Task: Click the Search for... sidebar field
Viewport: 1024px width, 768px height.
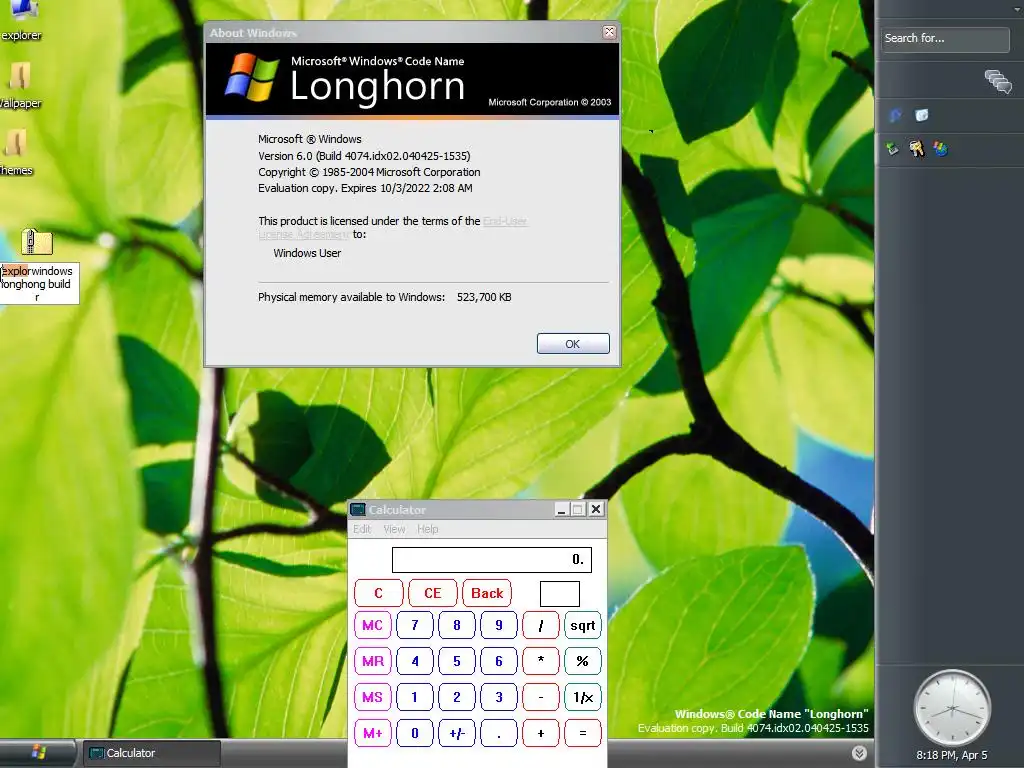Action: click(x=945, y=39)
